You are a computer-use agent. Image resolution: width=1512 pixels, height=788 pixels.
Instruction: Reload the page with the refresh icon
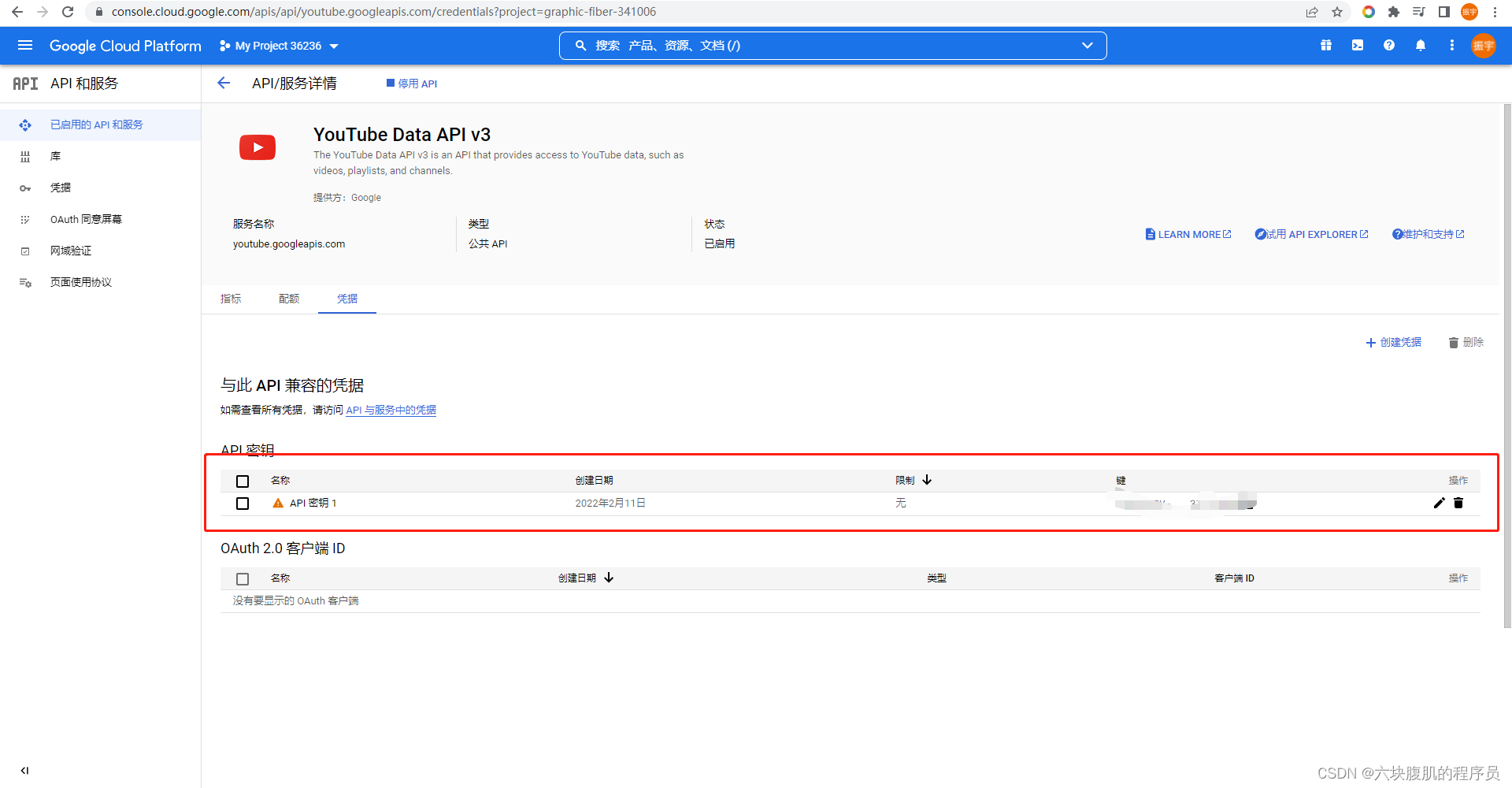pyautogui.click(x=68, y=12)
